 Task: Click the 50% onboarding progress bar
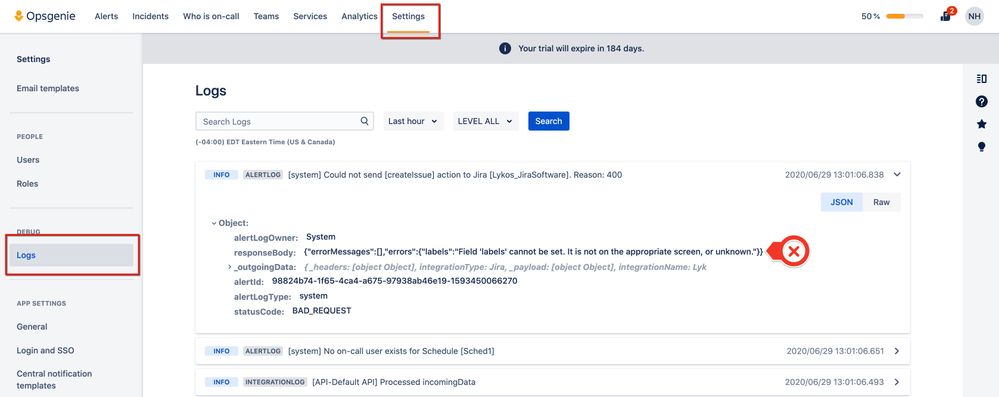(x=904, y=17)
